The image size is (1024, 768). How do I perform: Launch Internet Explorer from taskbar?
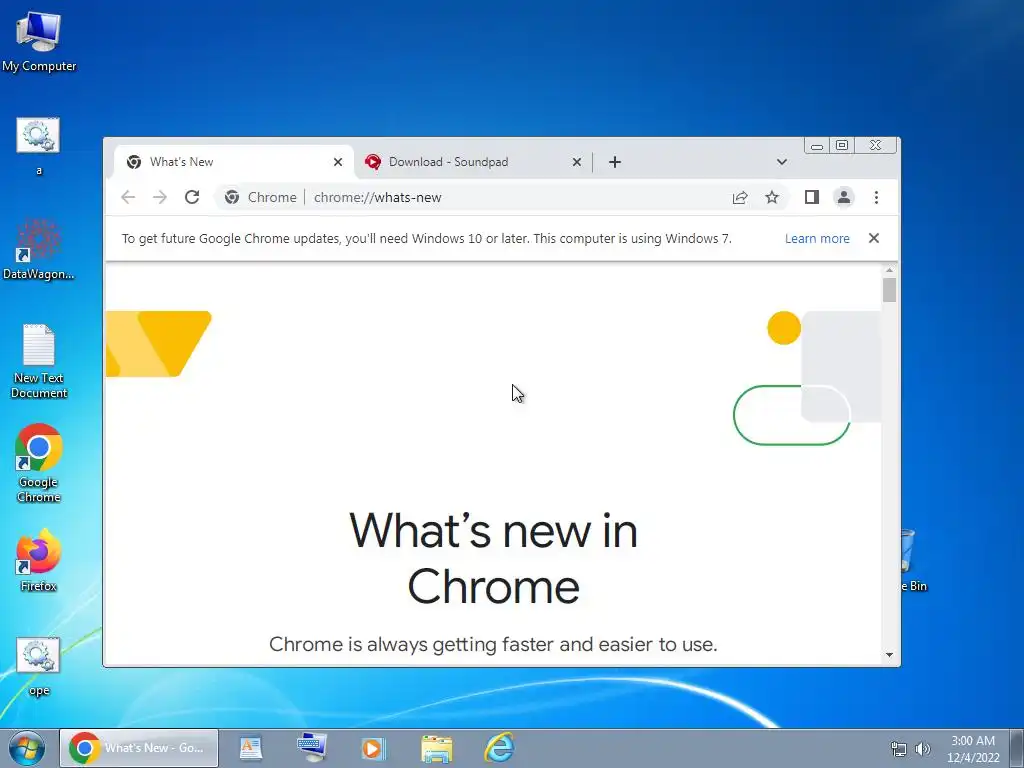pyautogui.click(x=500, y=748)
